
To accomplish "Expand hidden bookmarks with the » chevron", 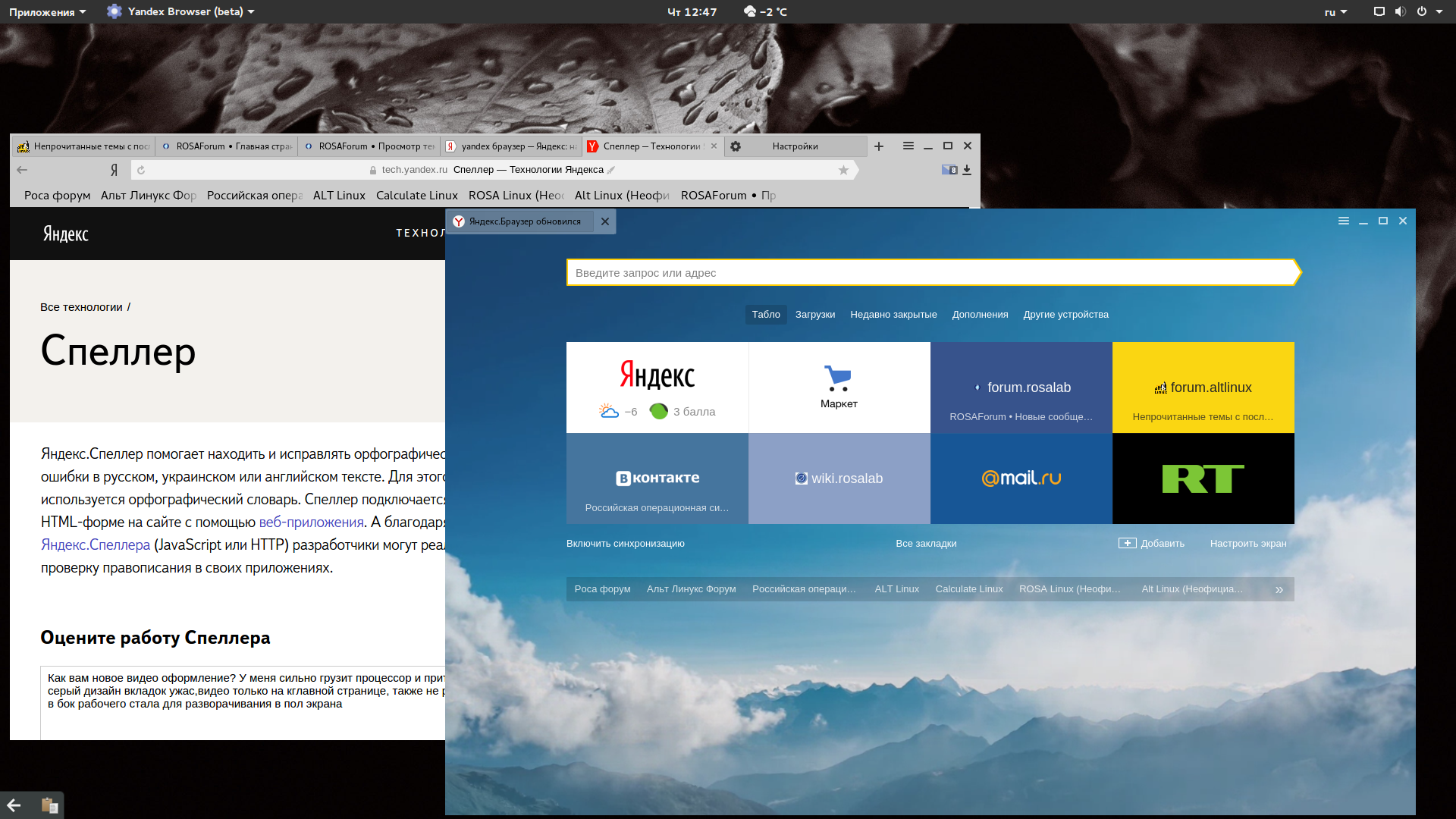I will click(x=1279, y=589).
